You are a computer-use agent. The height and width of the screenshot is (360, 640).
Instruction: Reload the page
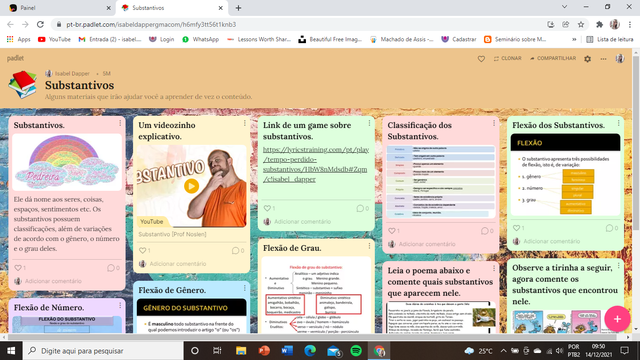click(40, 24)
